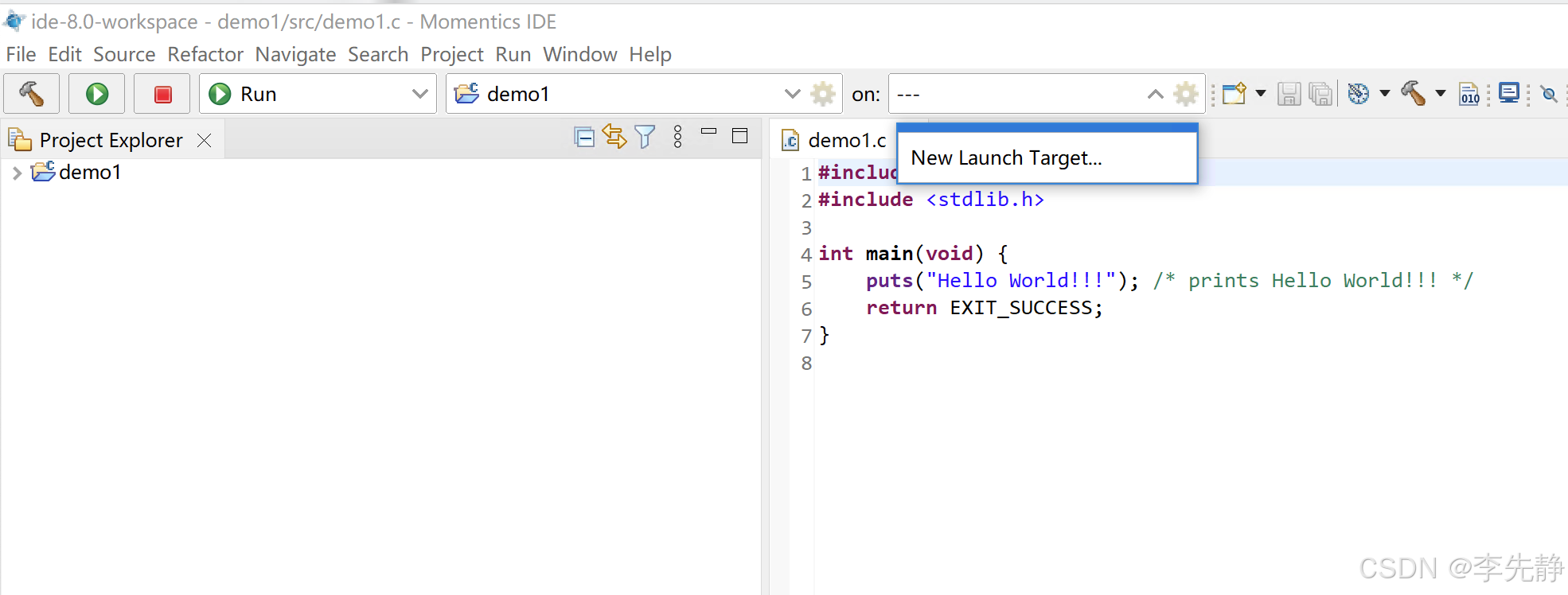Open the Project Explorer filter icon

646,137
